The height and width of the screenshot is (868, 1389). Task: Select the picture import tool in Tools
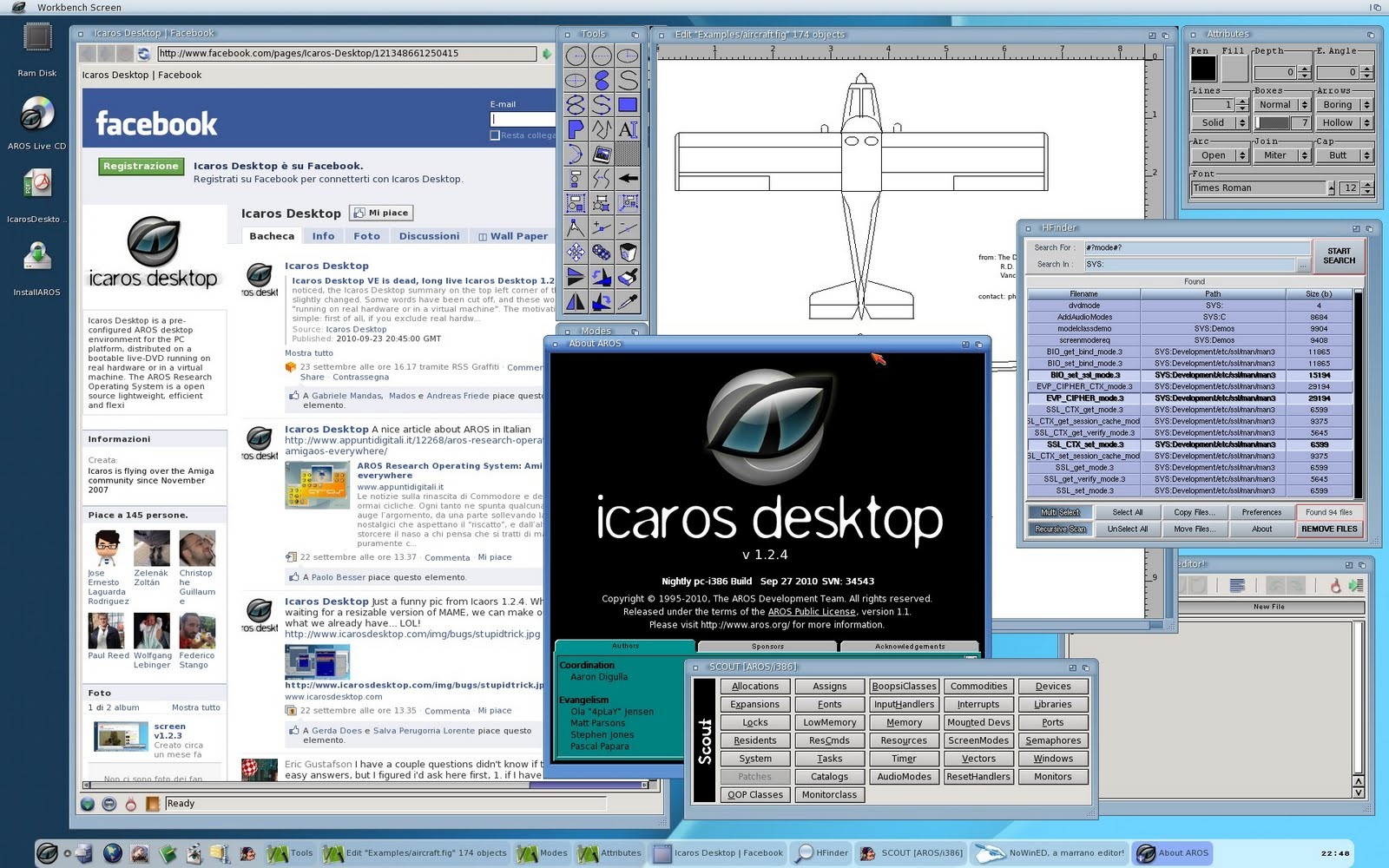[x=602, y=155]
